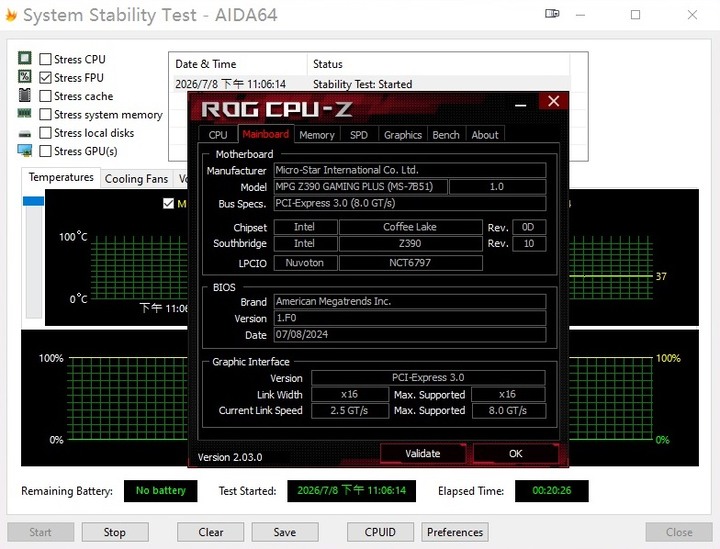Click the BIOS Date '07/08/2024' field
This screenshot has height=549, width=720.
[410, 334]
